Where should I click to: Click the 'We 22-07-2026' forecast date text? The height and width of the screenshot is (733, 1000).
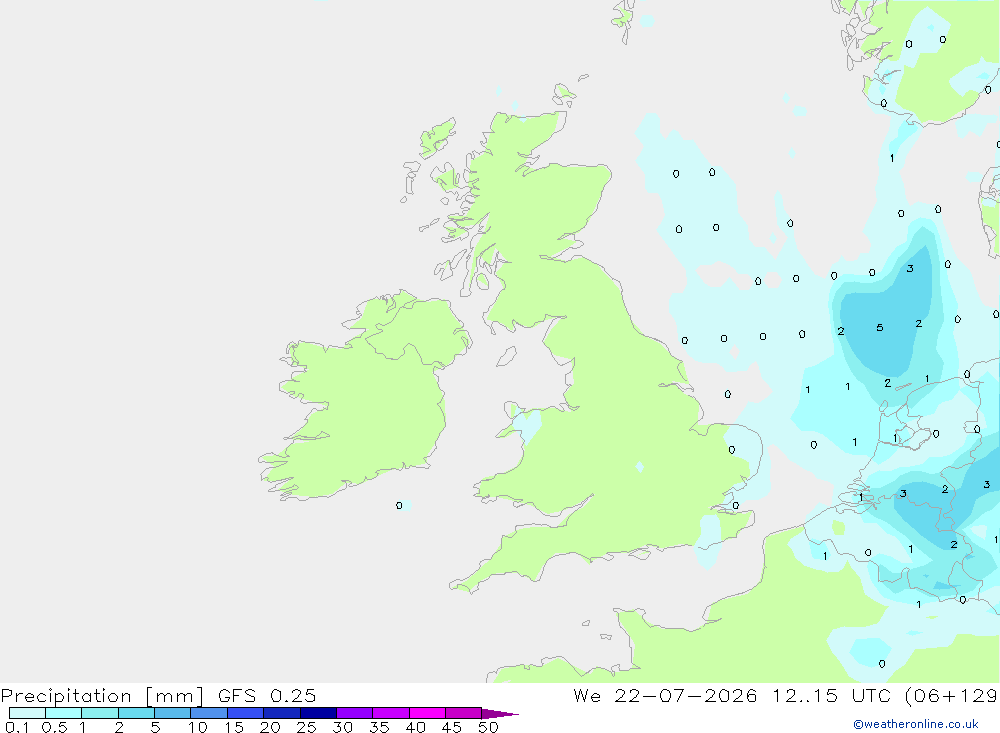pos(665,696)
